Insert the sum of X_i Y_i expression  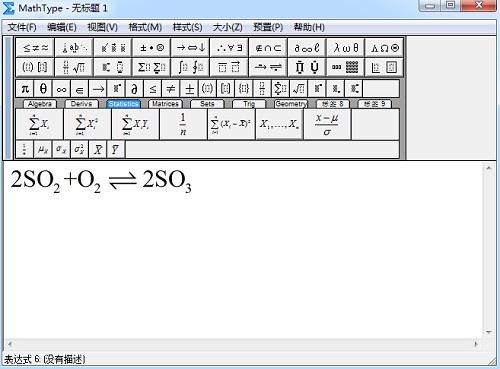pyautogui.click(x=135, y=124)
